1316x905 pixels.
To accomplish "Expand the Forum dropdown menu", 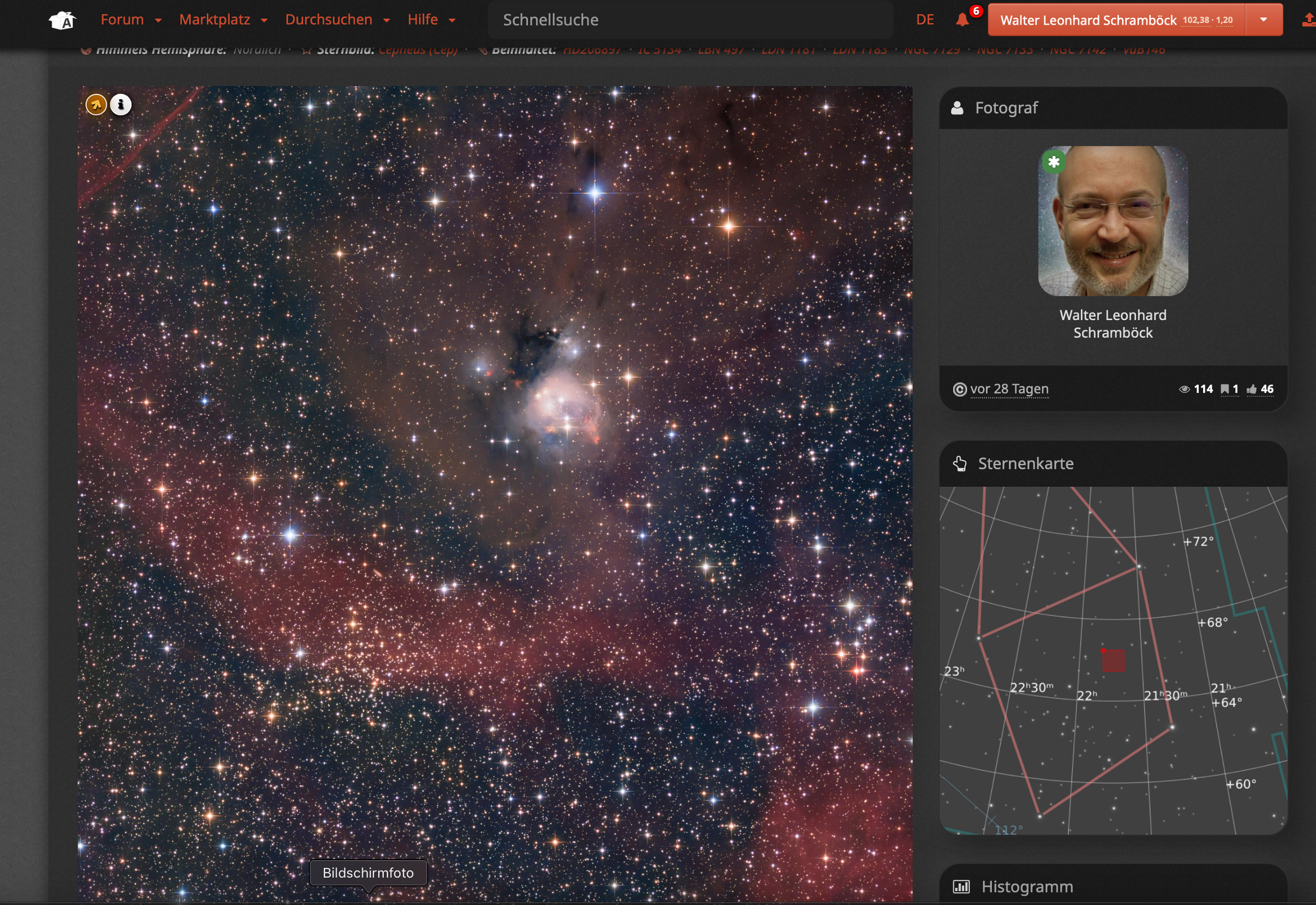I will (x=131, y=20).
